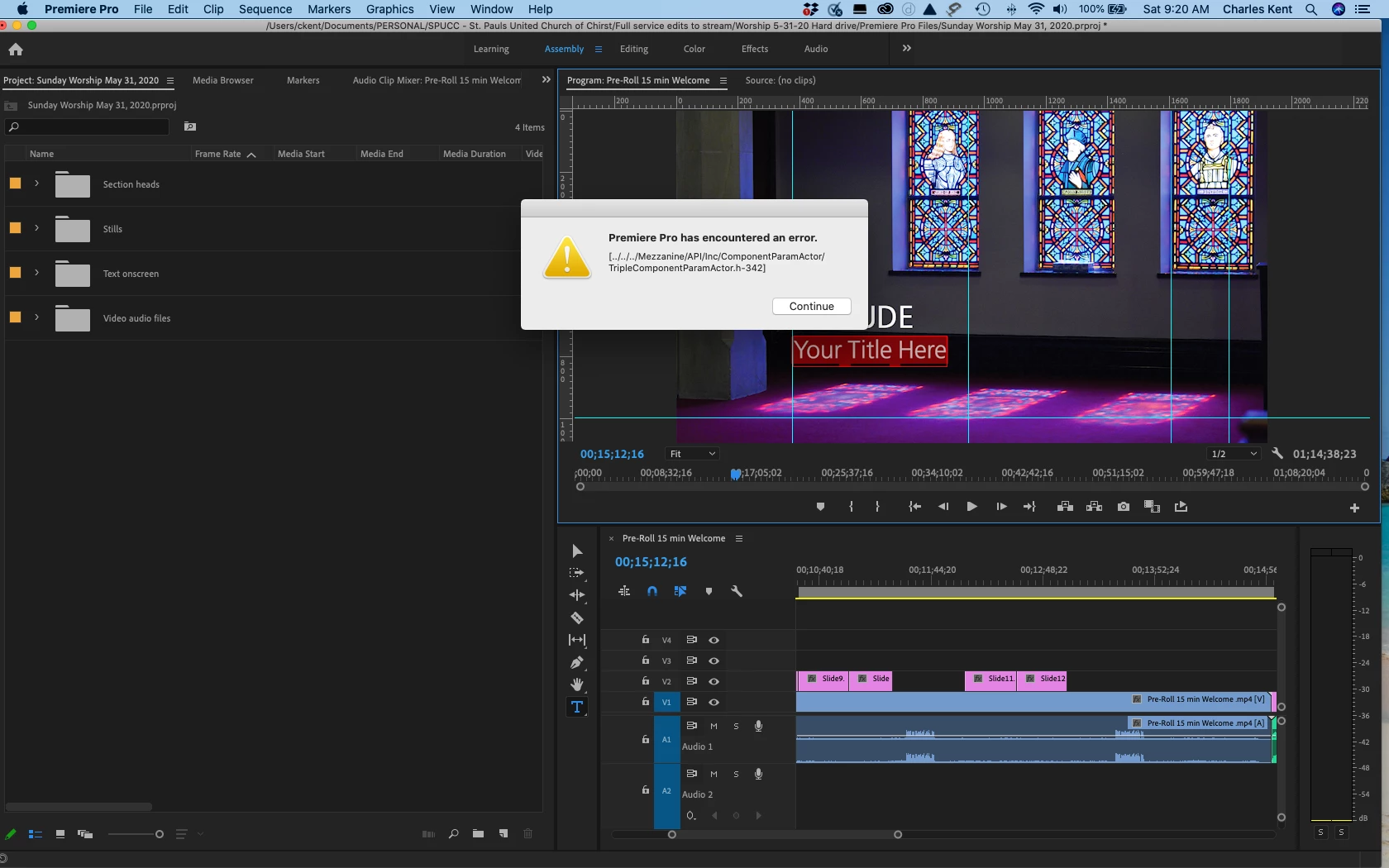The image size is (1389, 868).
Task: Select the Track Select Forward tool
Action: (x=577, y=573)
